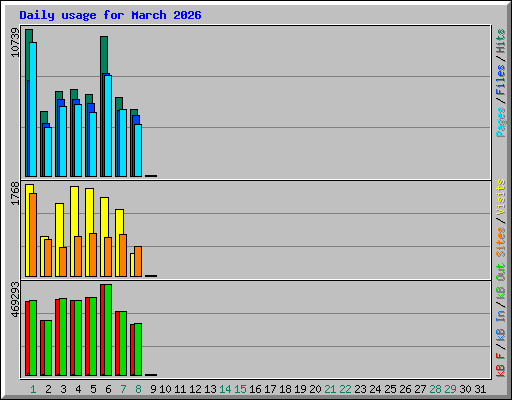
Task: Click the 'Hits' legend label
Action: tap(500, 41)
